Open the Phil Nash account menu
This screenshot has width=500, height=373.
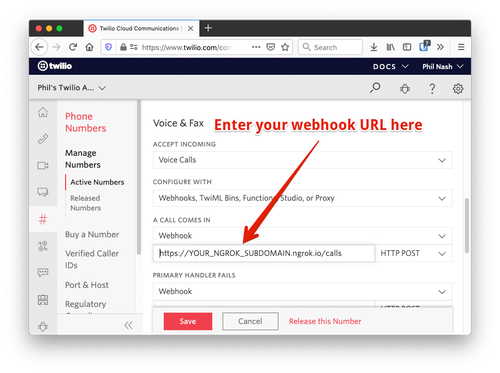443,66
